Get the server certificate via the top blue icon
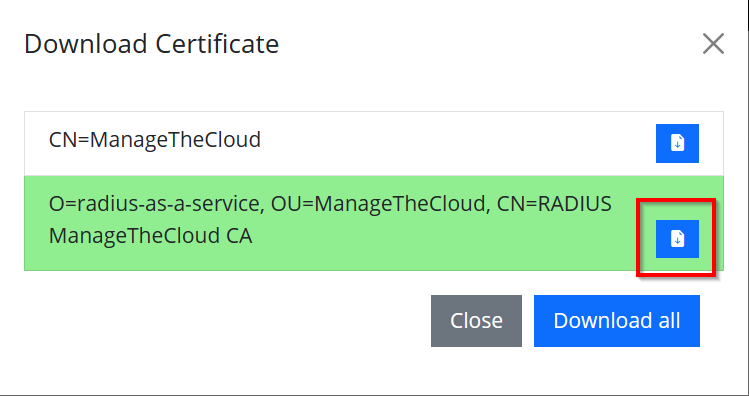 tap(677, 143)
